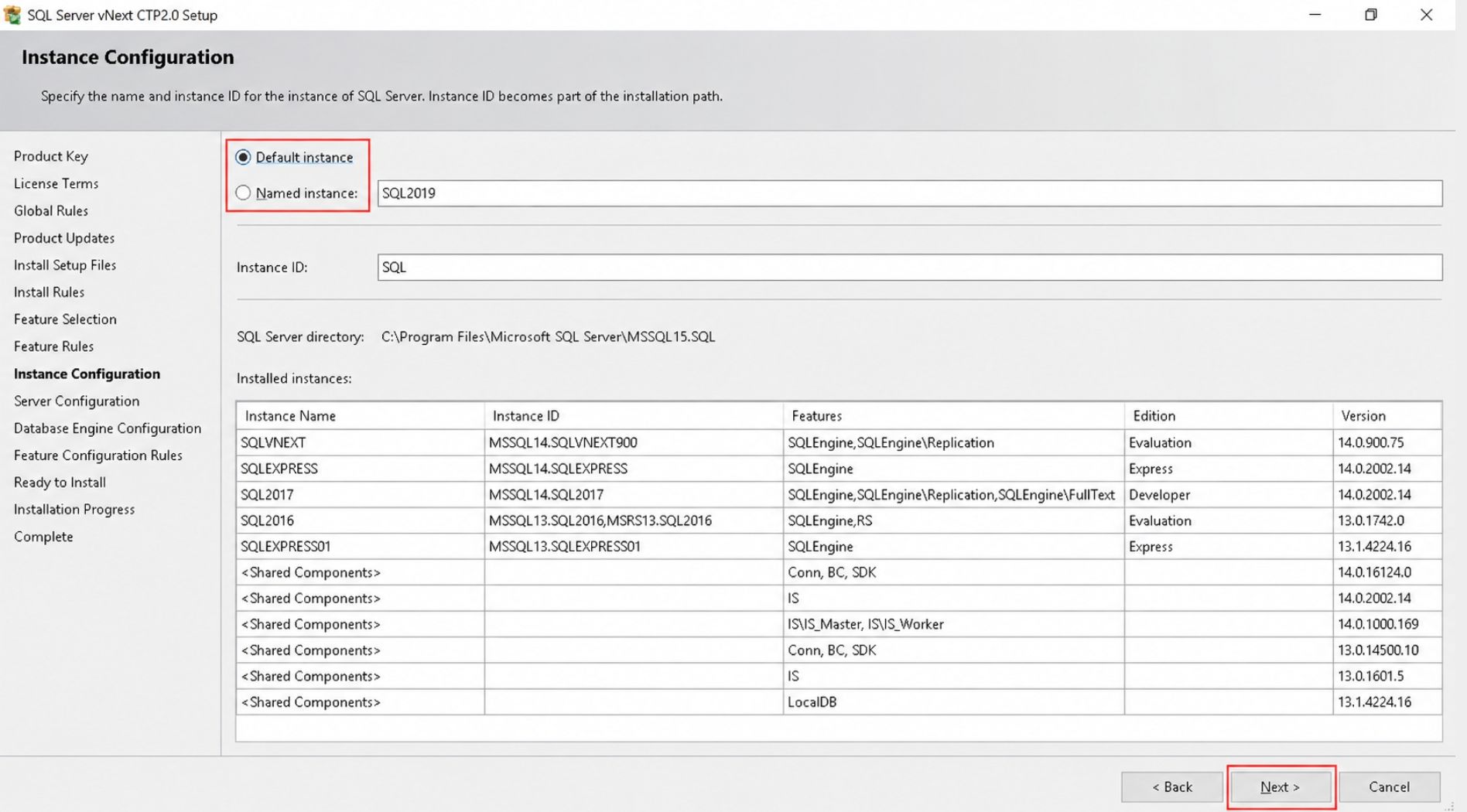1467x812 pixels.
Task: Select the SQL2017 instance row
Action: pos(839,494)
